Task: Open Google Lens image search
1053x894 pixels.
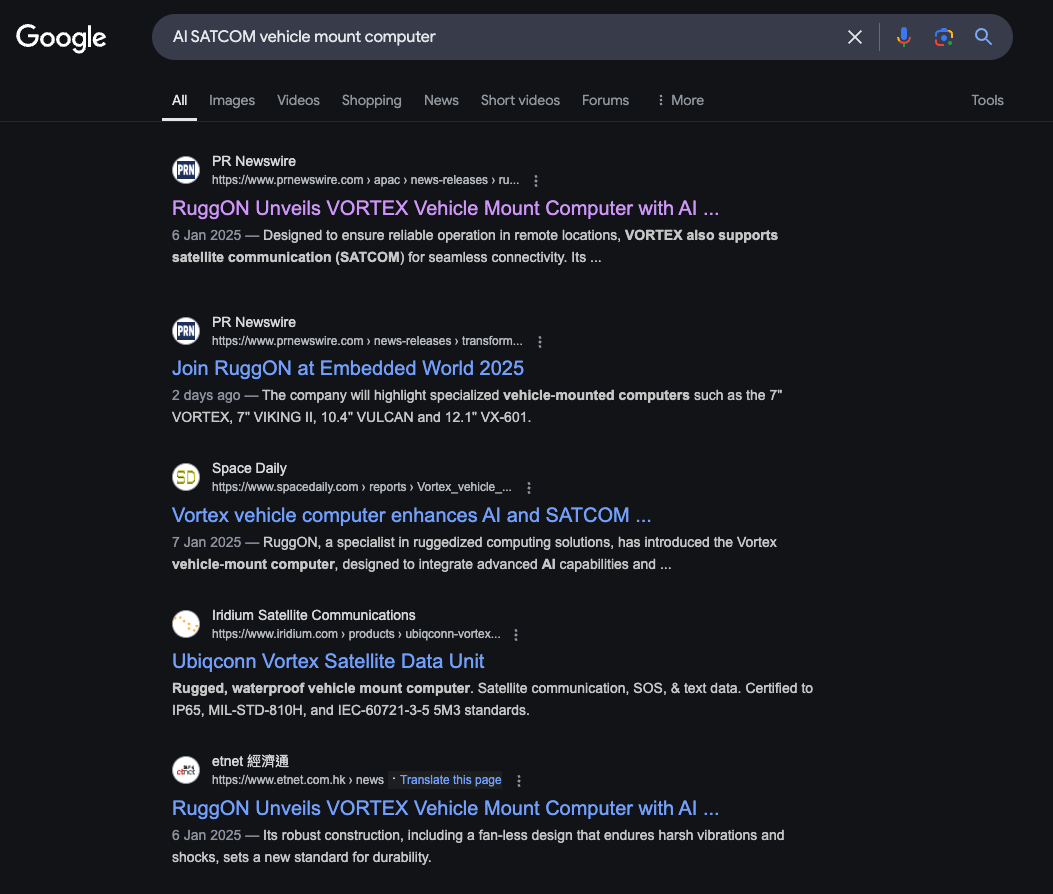Action: (943, 37)
